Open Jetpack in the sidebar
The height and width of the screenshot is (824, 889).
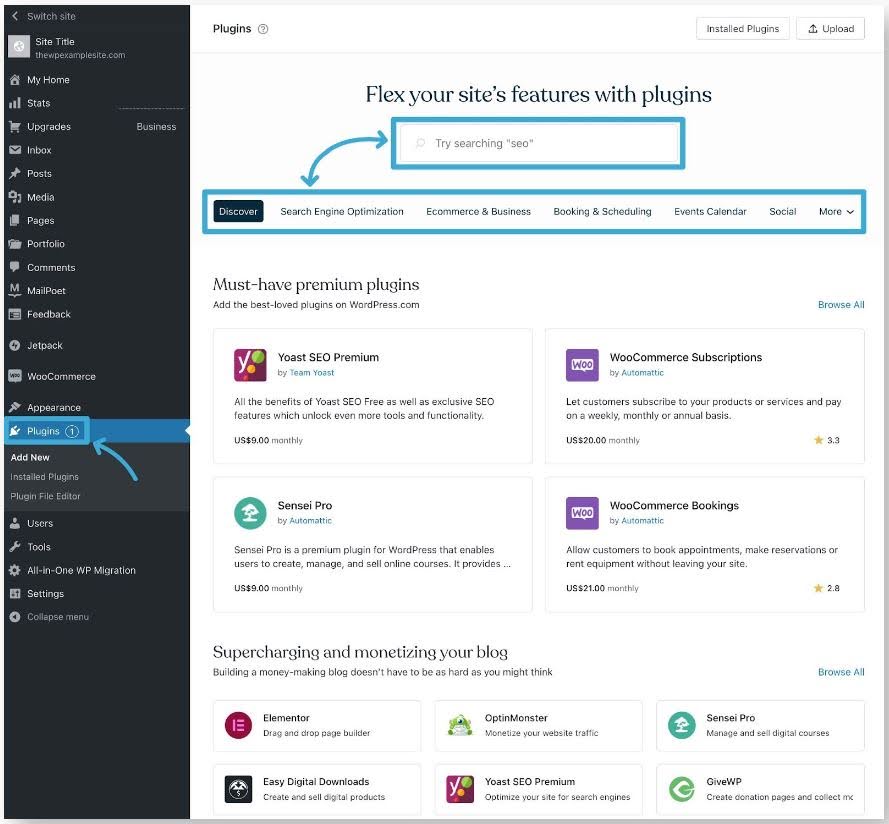[44, 345]
